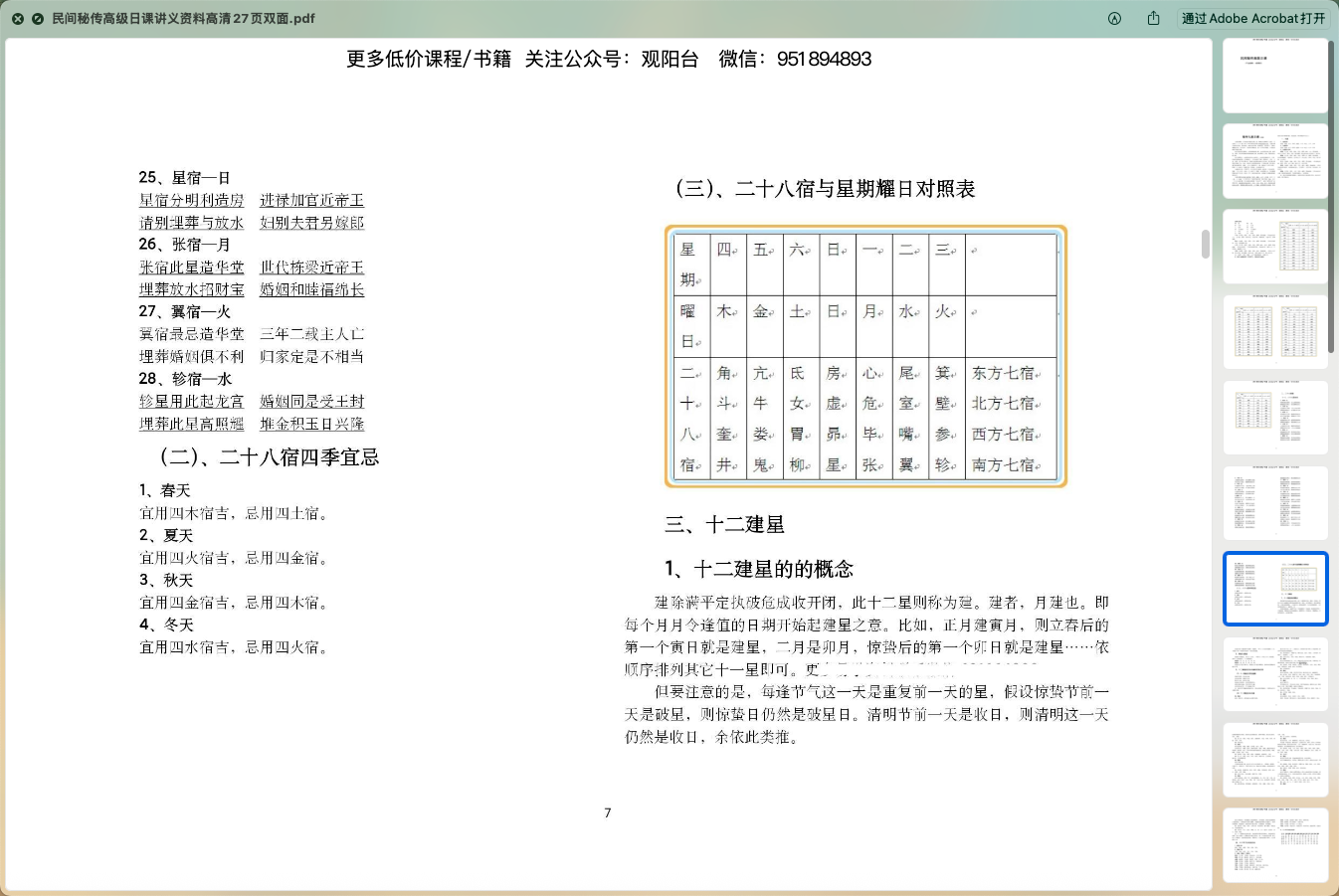Viewport: 1339px width, 896px height.
Task: Click the highlighted current page thumbnail
Action: coord(1274,589)
